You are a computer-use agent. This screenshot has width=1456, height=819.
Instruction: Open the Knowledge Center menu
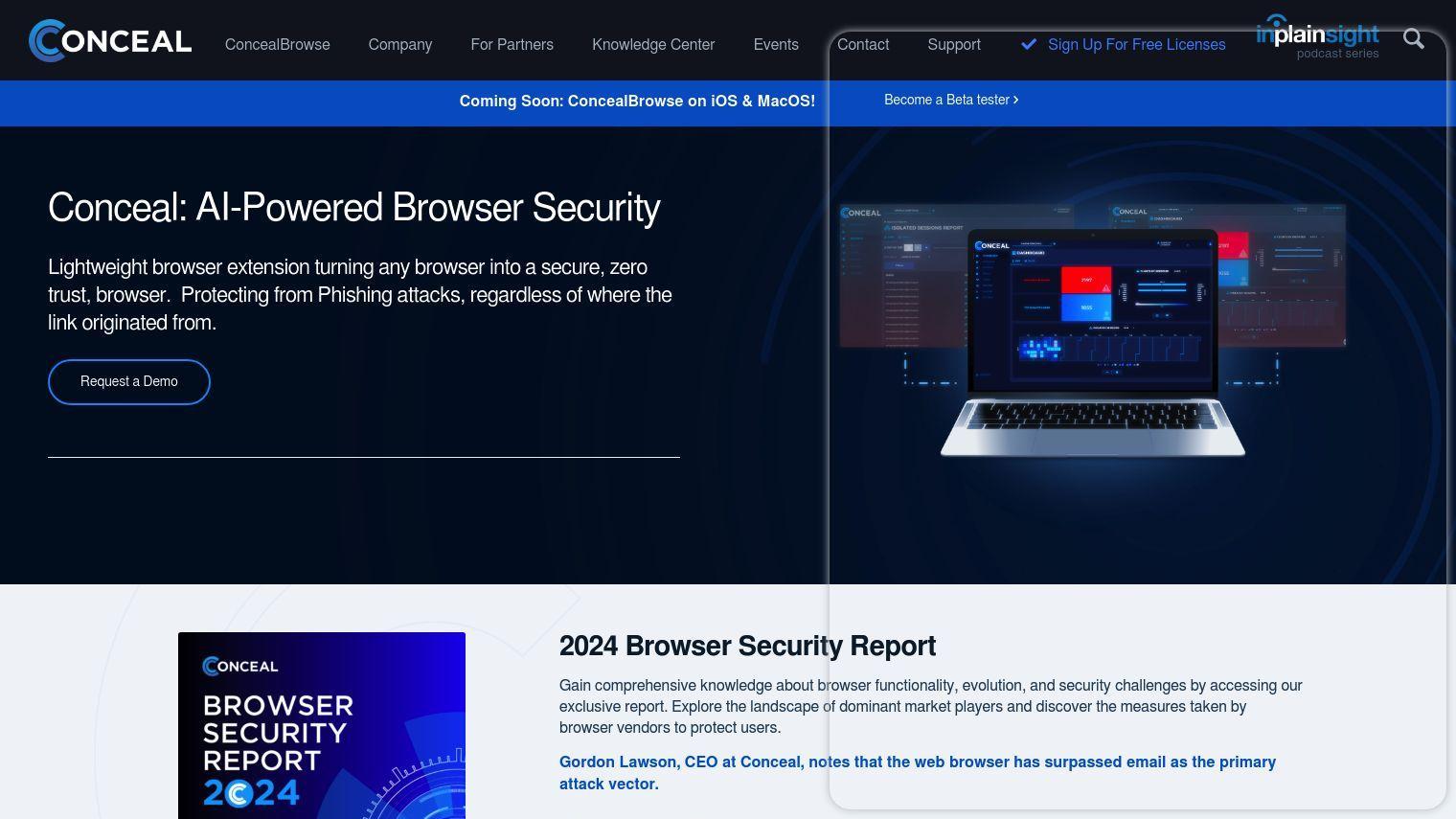pyautogui.click(x=653, y=44)
